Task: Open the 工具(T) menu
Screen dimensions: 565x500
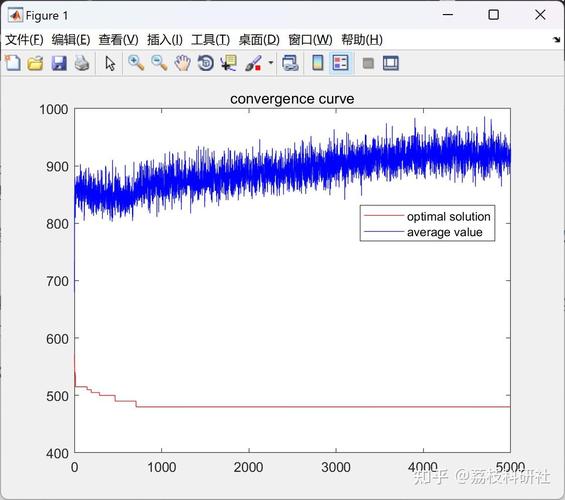Action: pos(210,39)
